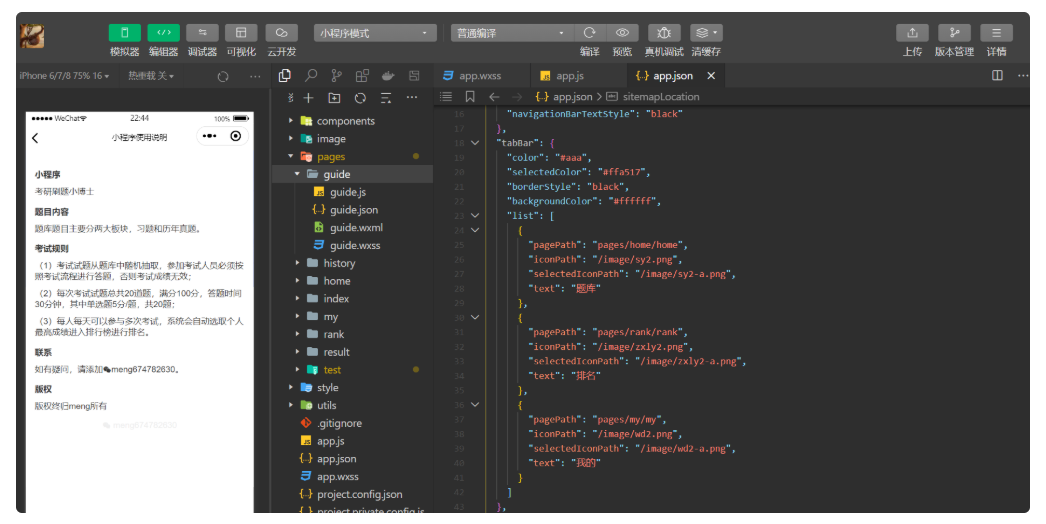Open the details (详情) menu icon
Image resolution: width=1046 pixels, height=524 pixels.
[996, 33]
